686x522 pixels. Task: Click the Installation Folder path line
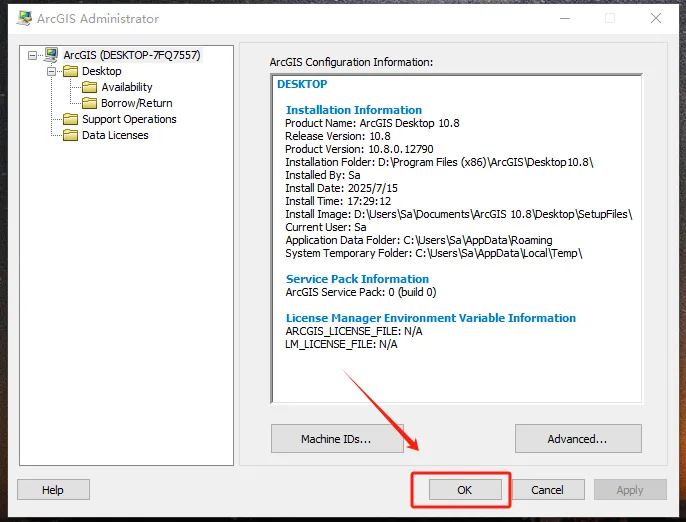click(439, 162)
